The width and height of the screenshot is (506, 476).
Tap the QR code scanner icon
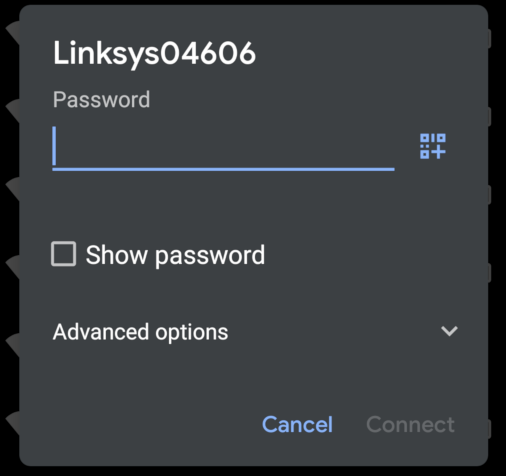[x=433, y=146]
